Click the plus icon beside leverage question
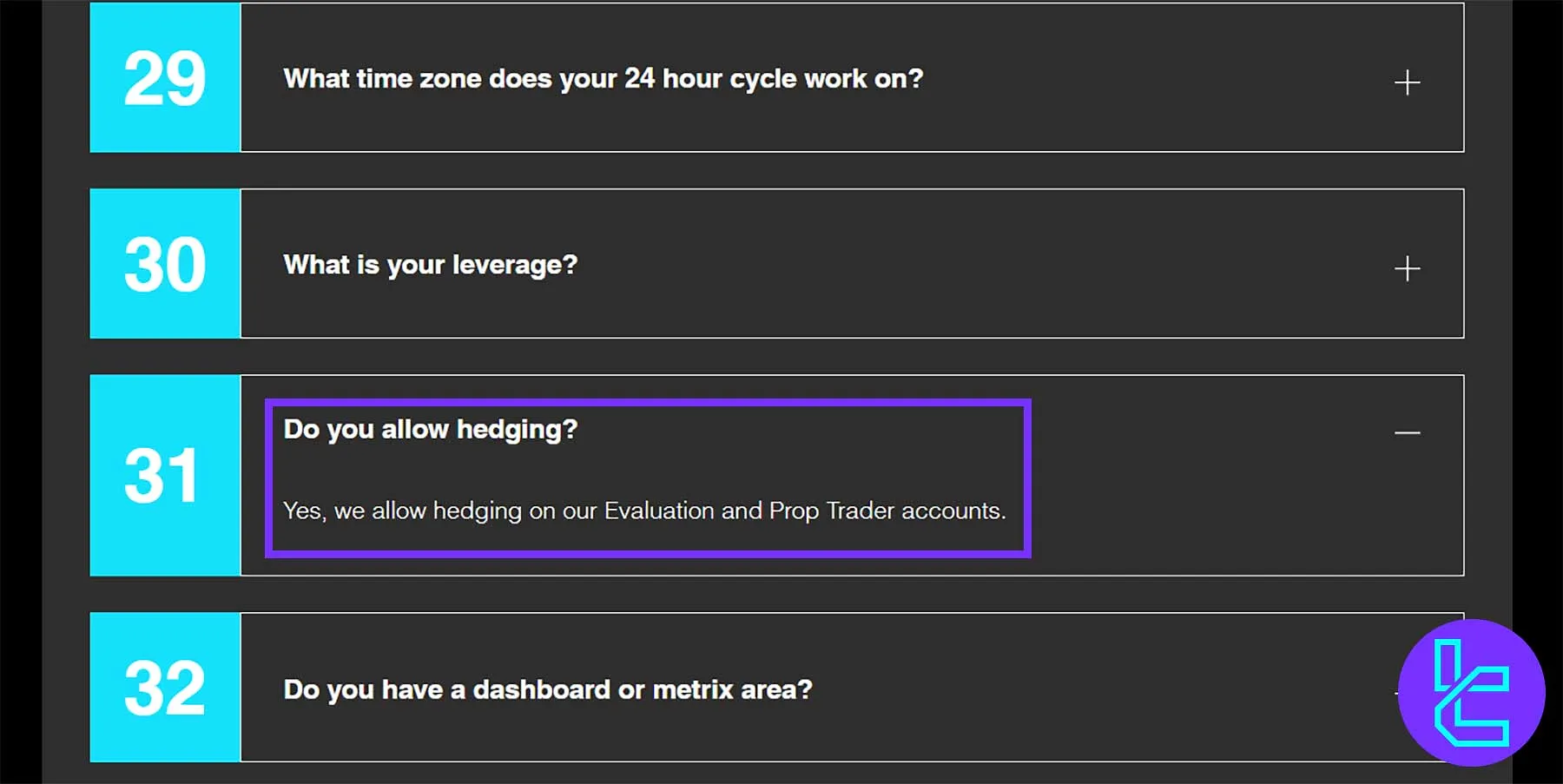 pos(1407,268)
